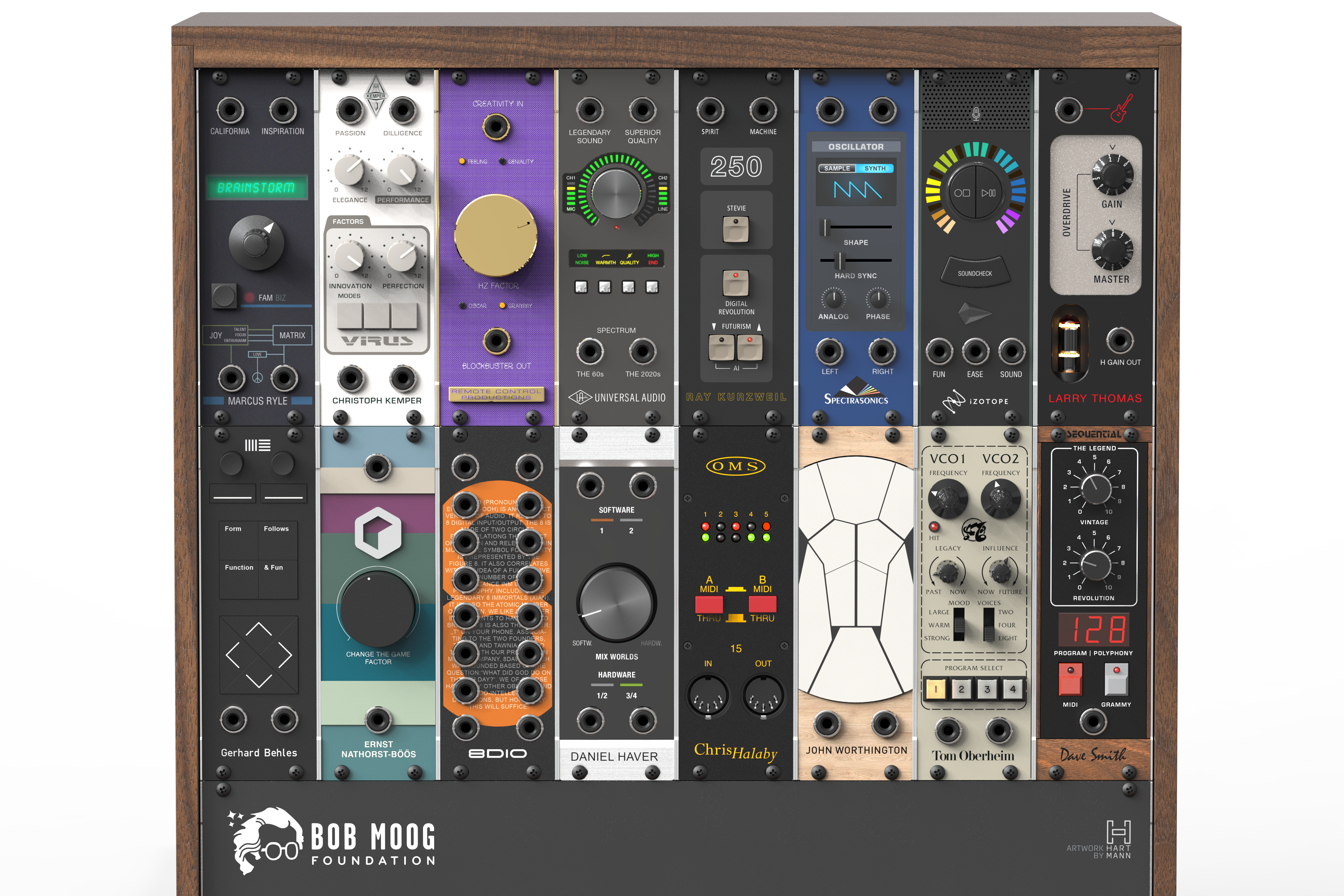The height and width of the screenshot is (896, 1344).
Task: Click the SHAPE slider handle
Action: pyautogui.click(x=825, y=227)
